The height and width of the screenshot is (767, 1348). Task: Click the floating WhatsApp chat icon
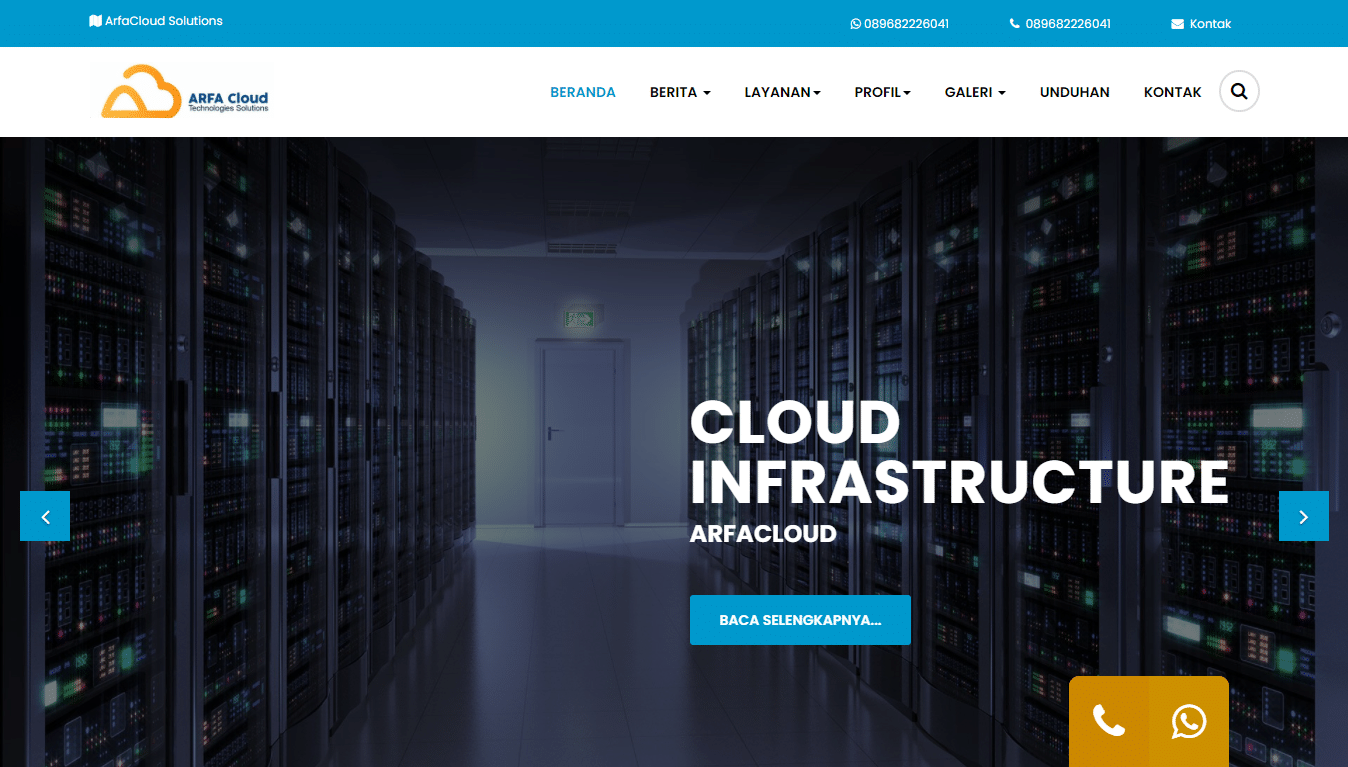[x=1189, y=721]
